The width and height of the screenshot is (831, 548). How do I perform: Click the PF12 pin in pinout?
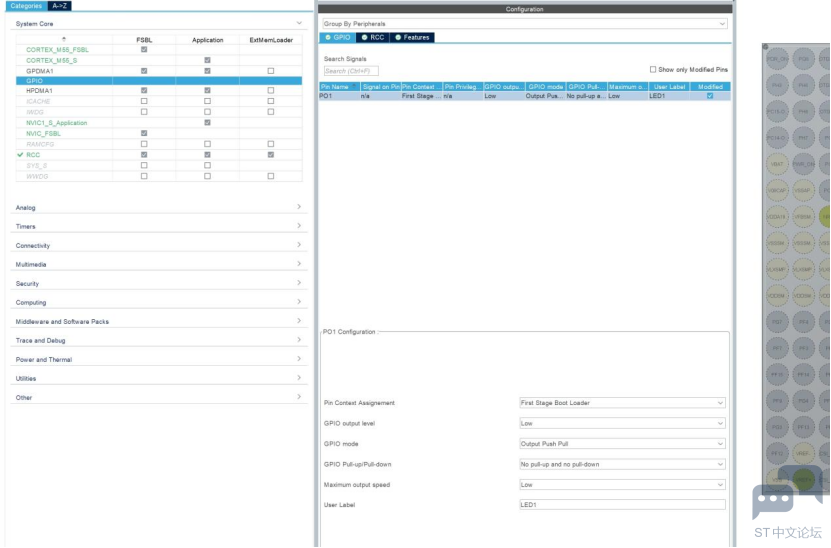pyautogui.click(x=777, y=453)
